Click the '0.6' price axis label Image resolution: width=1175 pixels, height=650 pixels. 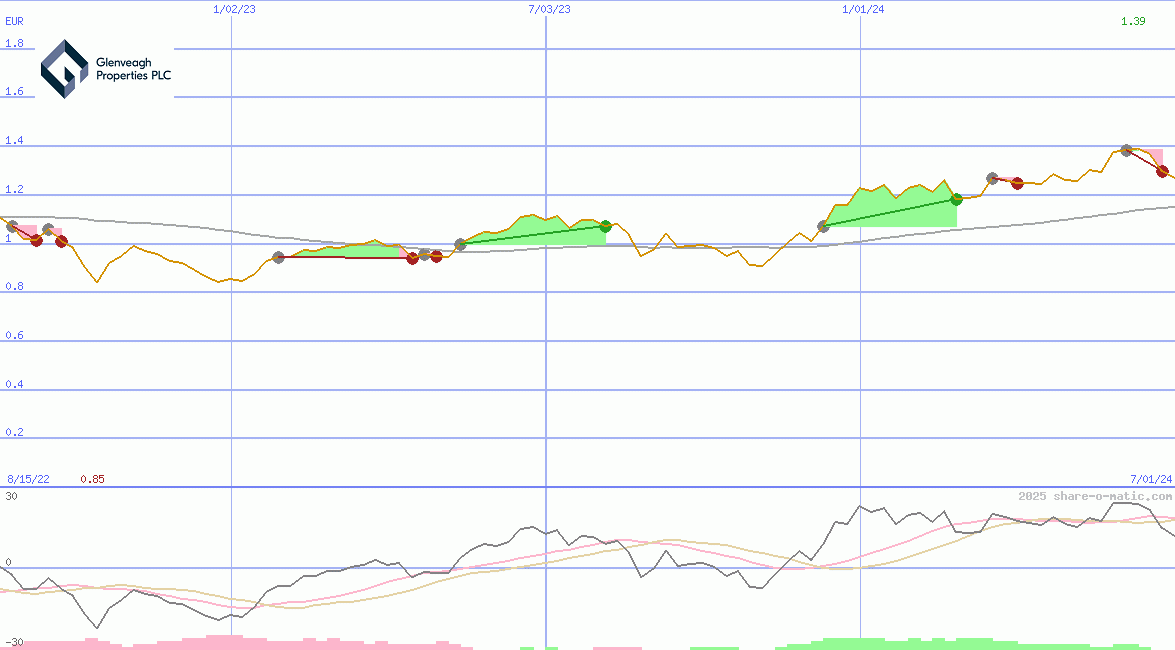[14, 335]
